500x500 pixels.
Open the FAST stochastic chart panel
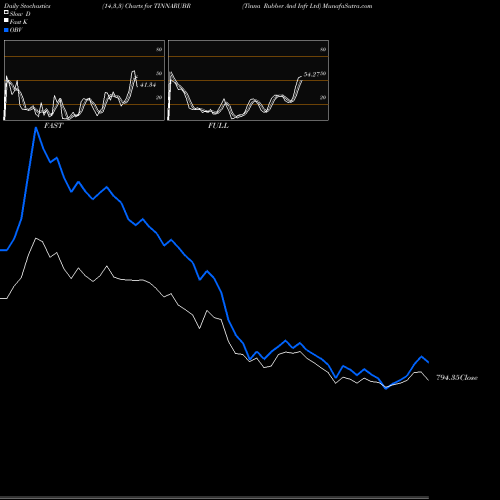coord(84,80)
